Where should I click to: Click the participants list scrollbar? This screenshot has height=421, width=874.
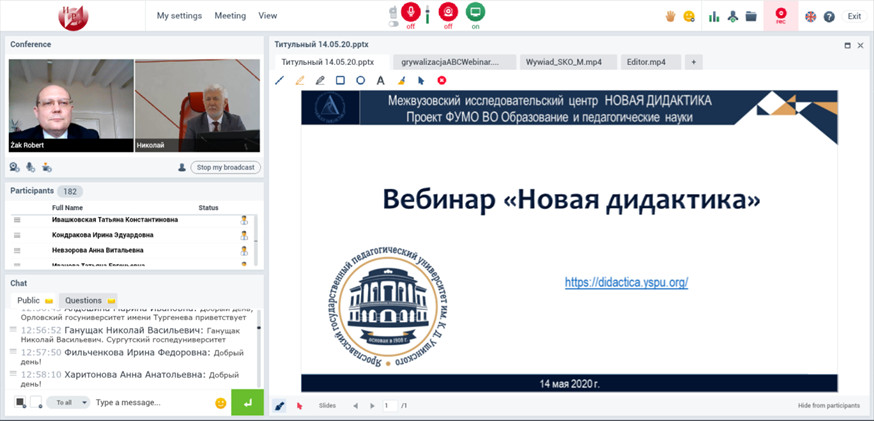(256, 240)
